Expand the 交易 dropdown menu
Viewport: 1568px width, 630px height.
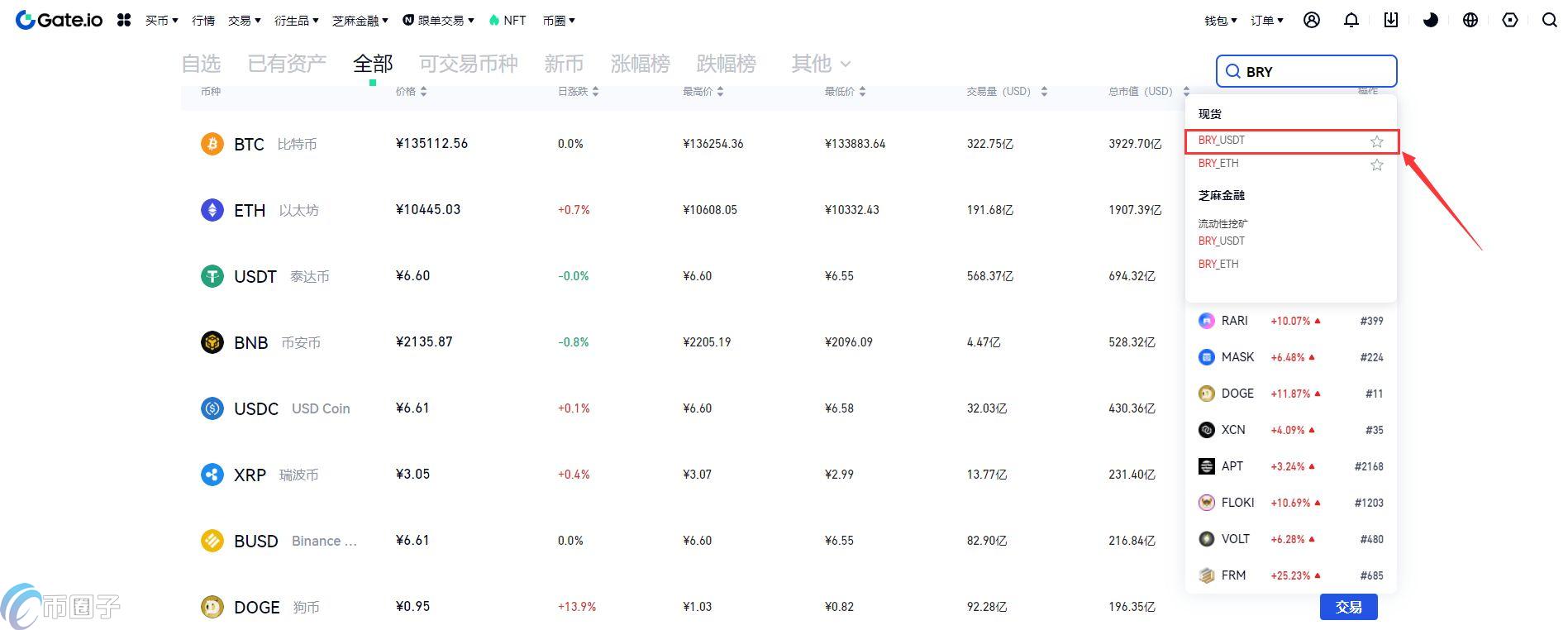tap(244, 20)
